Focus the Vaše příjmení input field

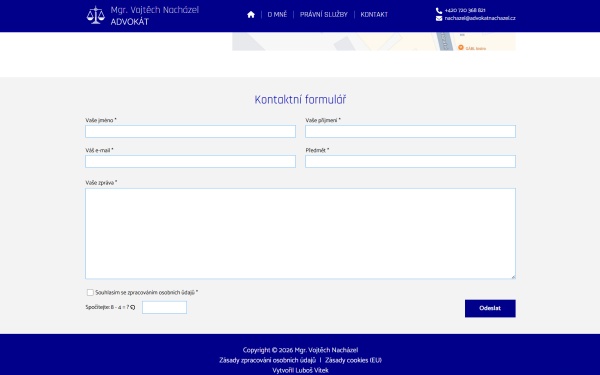pyautogui.click(x=410, y=131)
